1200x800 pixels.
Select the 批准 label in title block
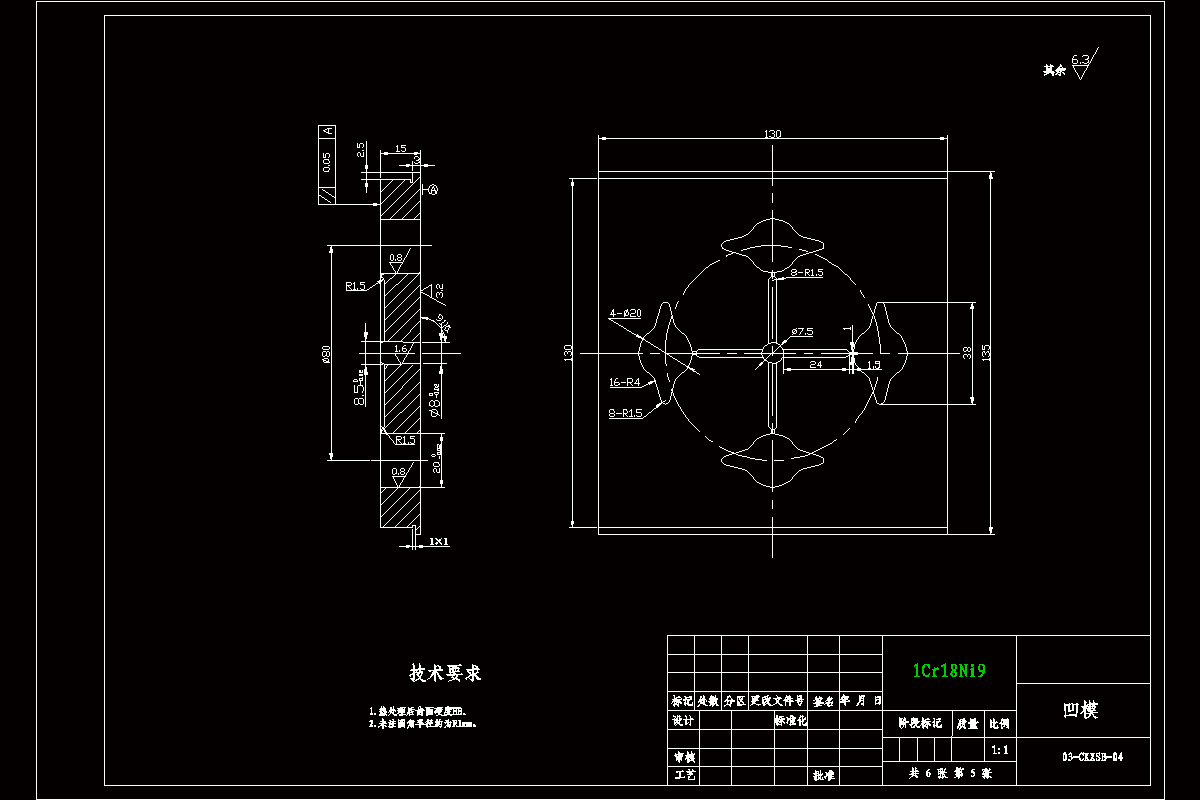click(x=824, y=775)
